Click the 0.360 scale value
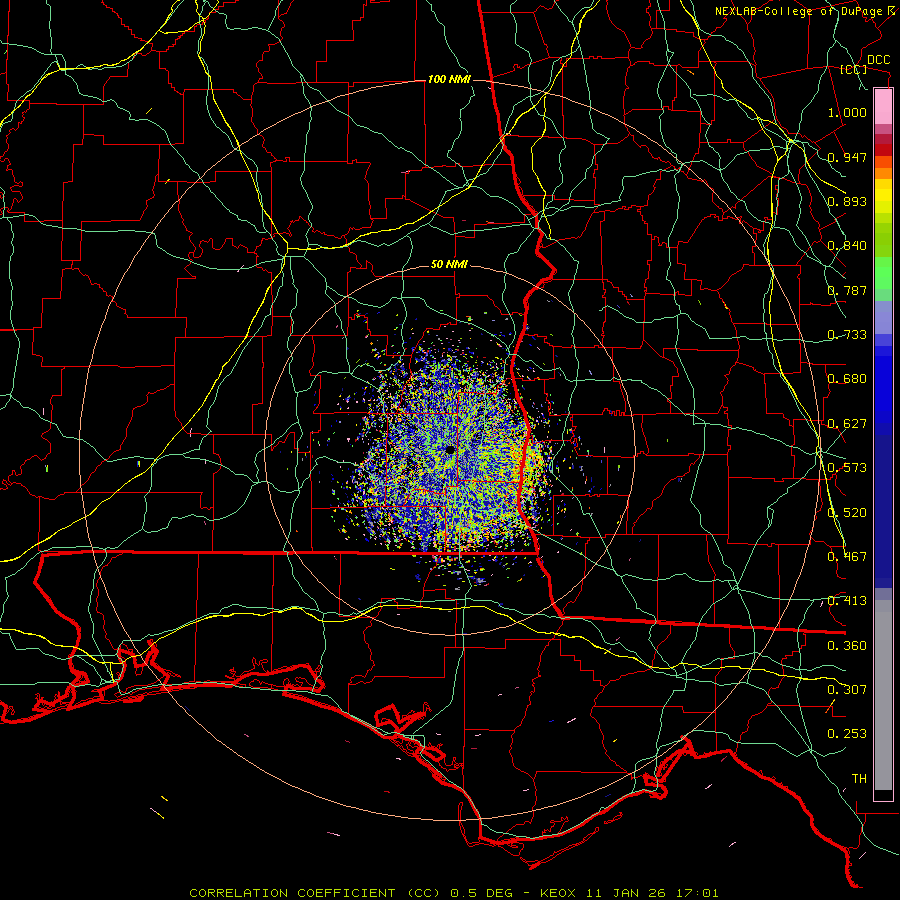The image size is (900, 900). (847, 646)
